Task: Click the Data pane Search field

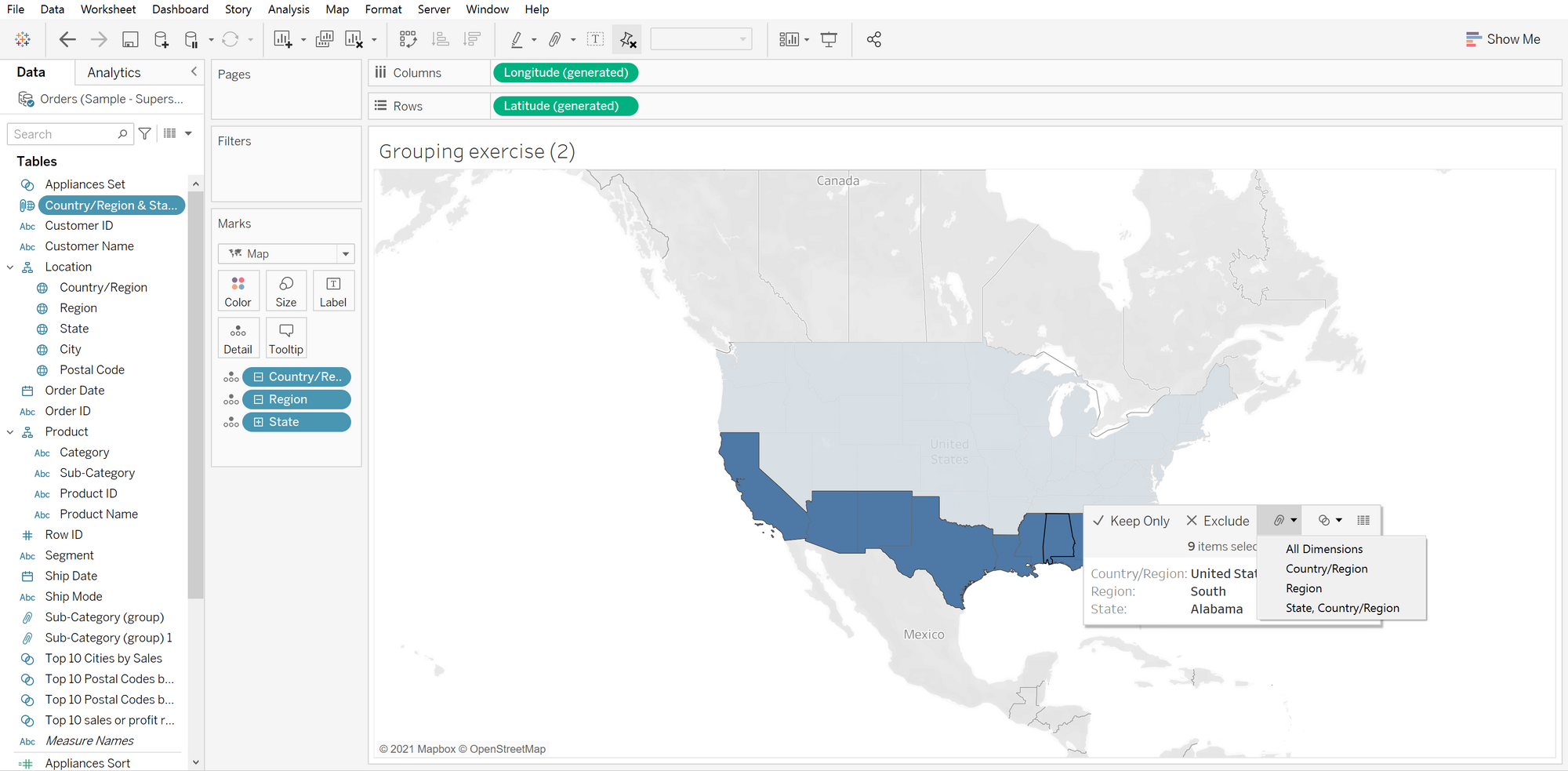Action: coord(64,134)
